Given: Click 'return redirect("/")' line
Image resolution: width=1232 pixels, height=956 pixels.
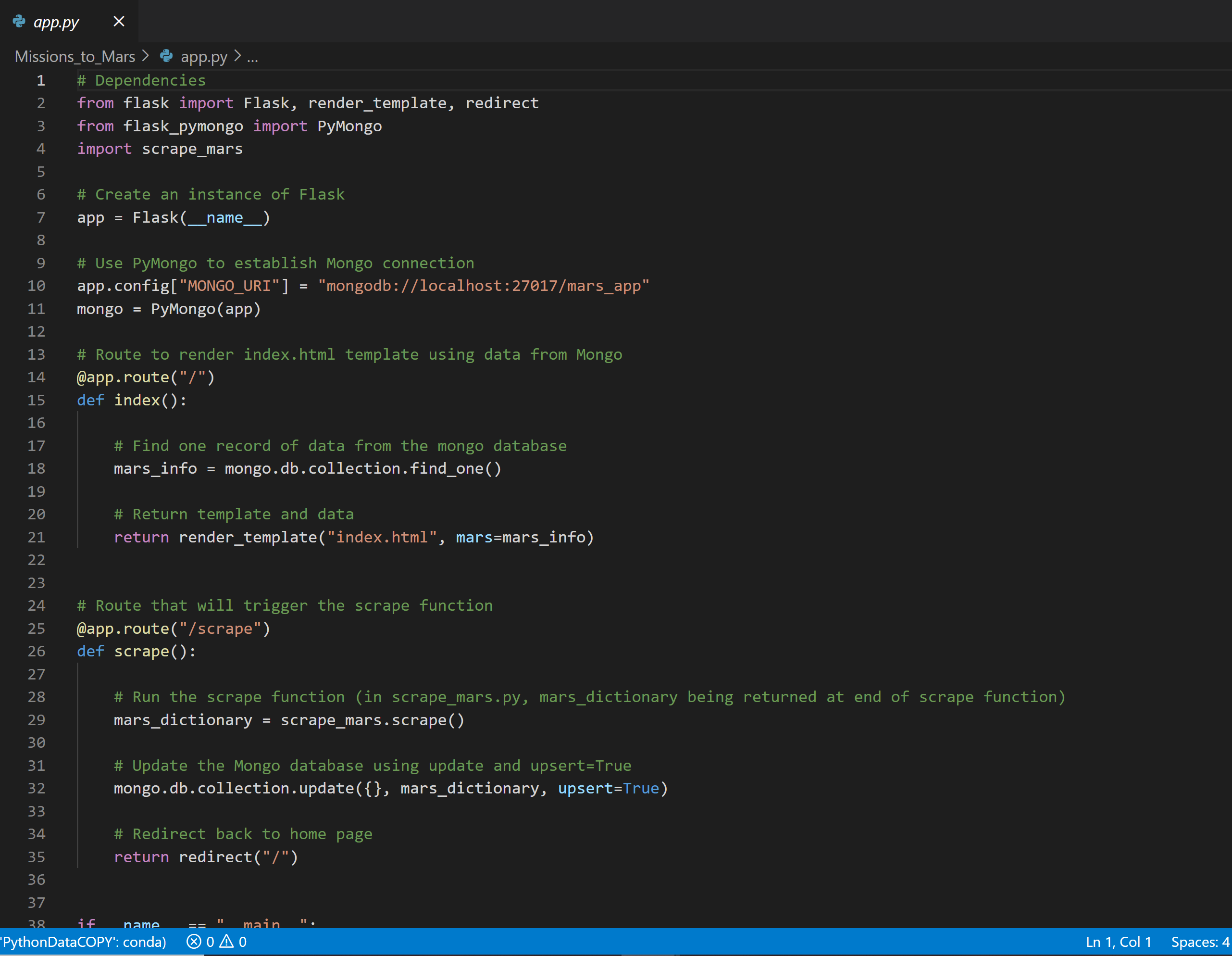Looking at the screenshot, I should pyautogui.click(x=206, y=857).
